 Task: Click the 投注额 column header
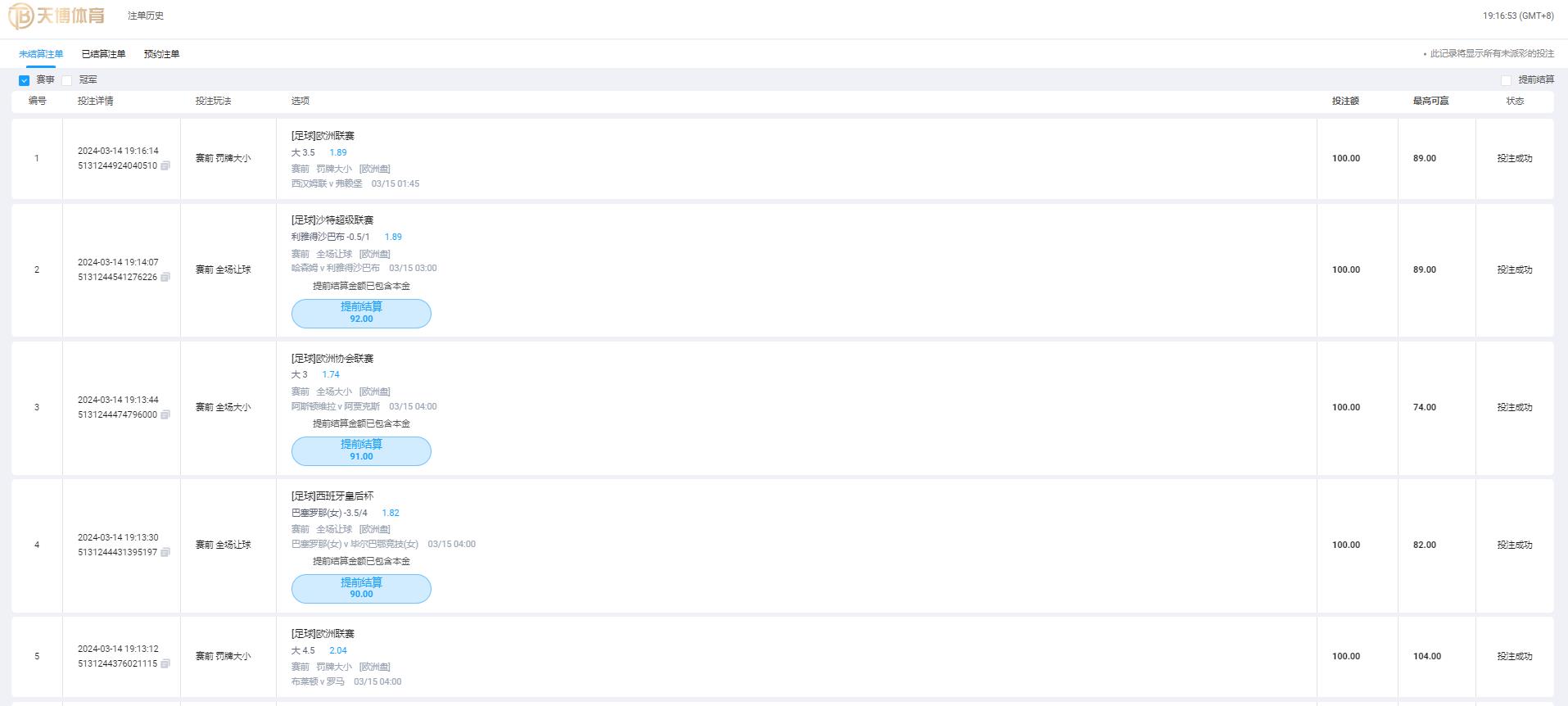pos(1345,101)
